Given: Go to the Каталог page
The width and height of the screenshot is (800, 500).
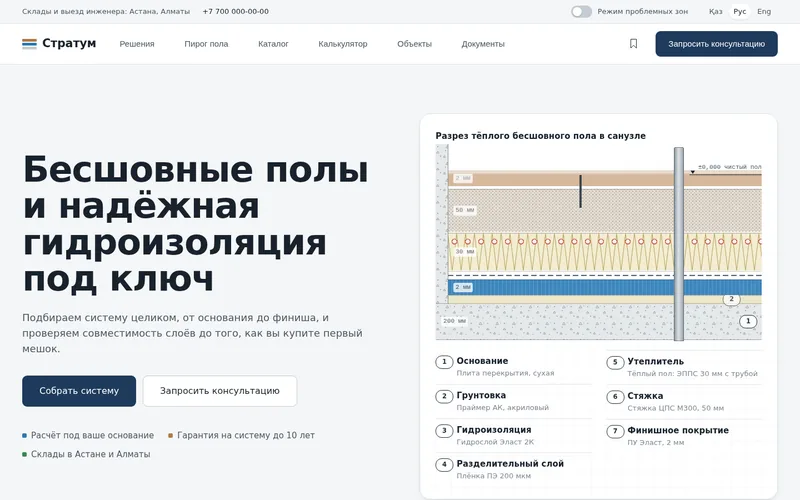Looking at the screenshot, I should [273, 44].
